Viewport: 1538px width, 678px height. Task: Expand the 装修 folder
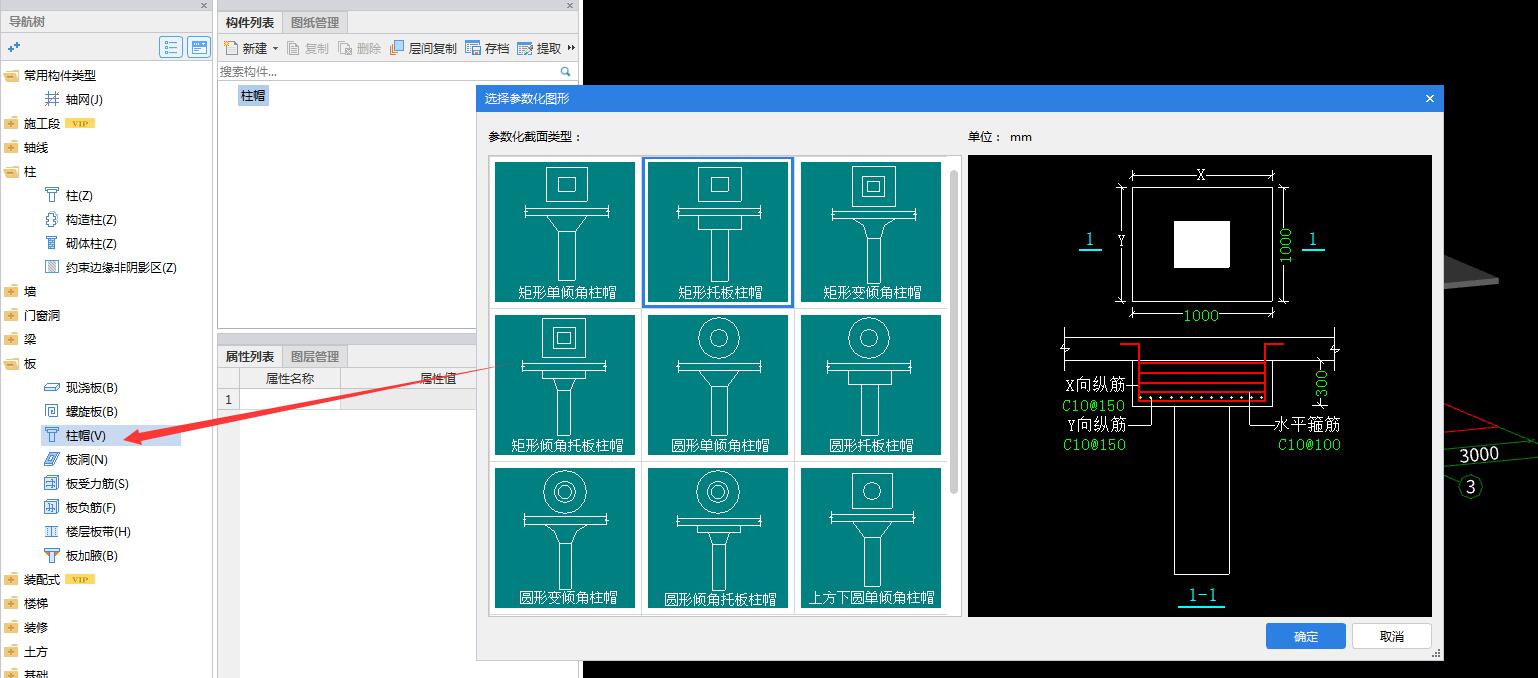11,627
